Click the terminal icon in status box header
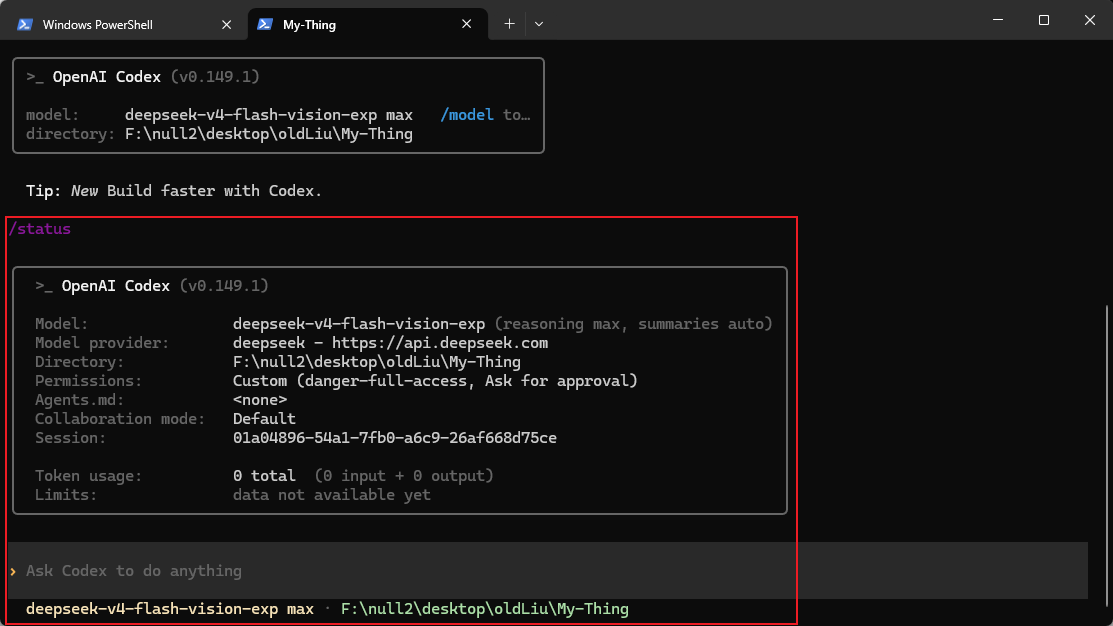Screen dimensions: 1113x626 tap(44, 286)
